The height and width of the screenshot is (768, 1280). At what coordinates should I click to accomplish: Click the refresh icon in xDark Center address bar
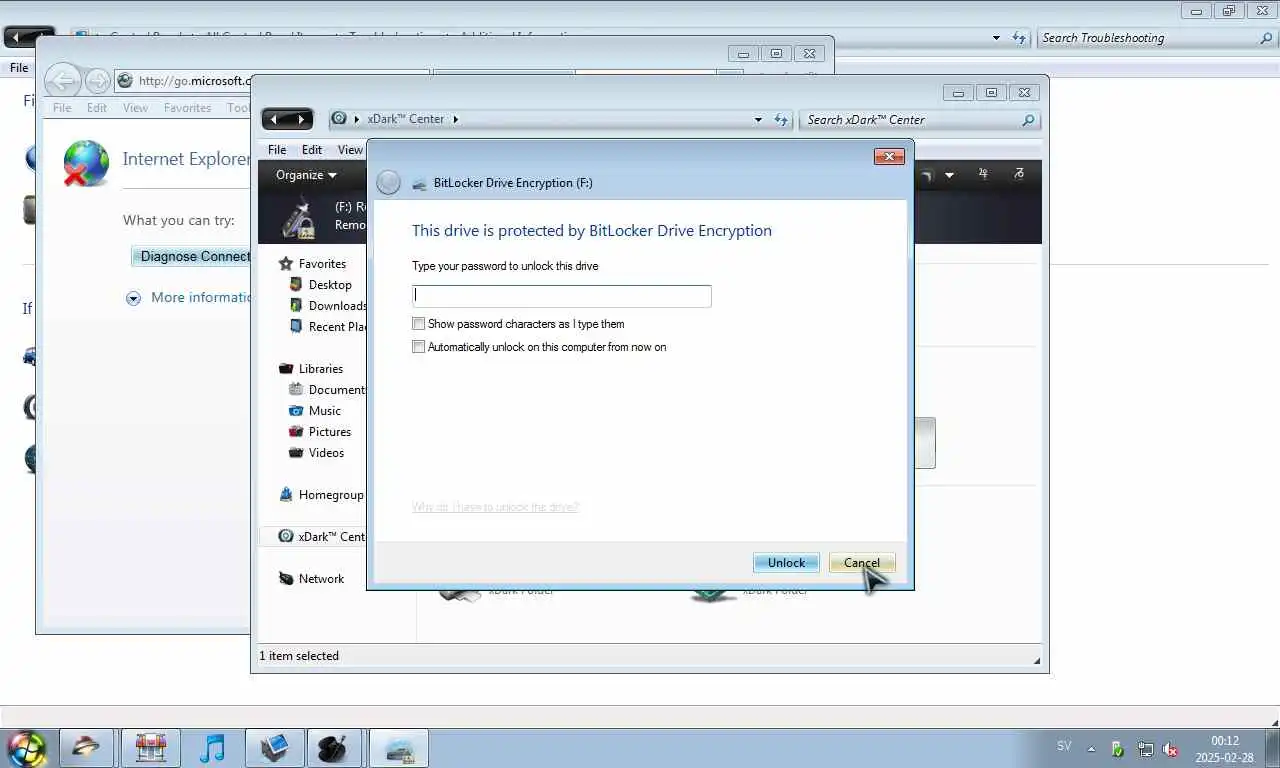[x=782, y=120]
